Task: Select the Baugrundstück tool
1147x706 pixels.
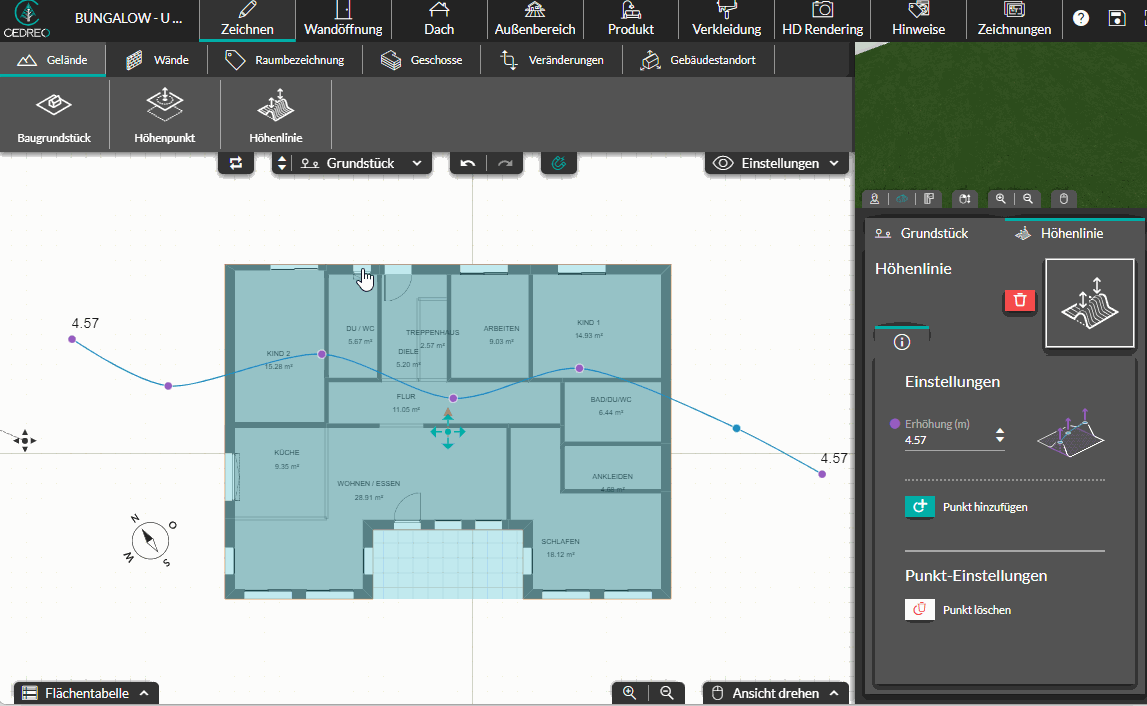Action: 54,115
